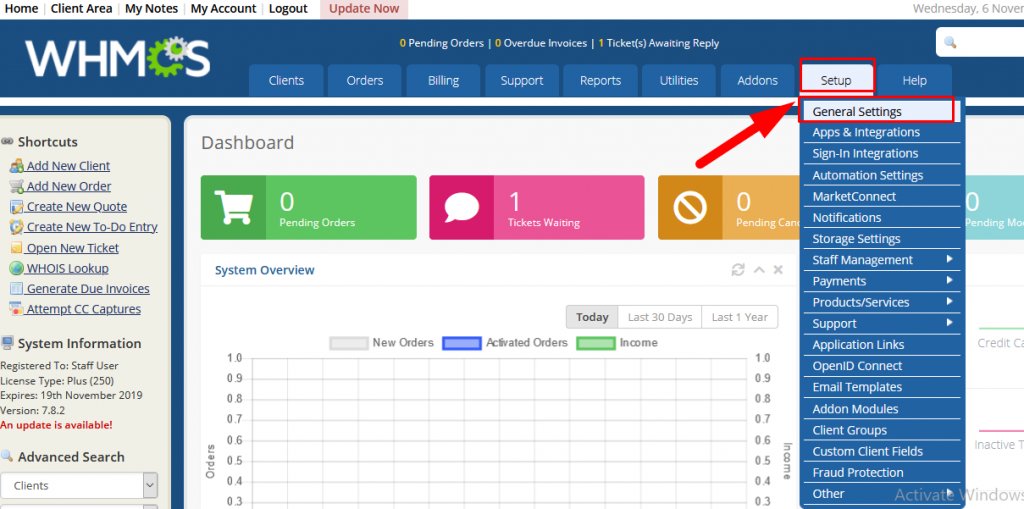Select Addon Modules menu item
The image size is (1024, 509).
click(880, 409)
